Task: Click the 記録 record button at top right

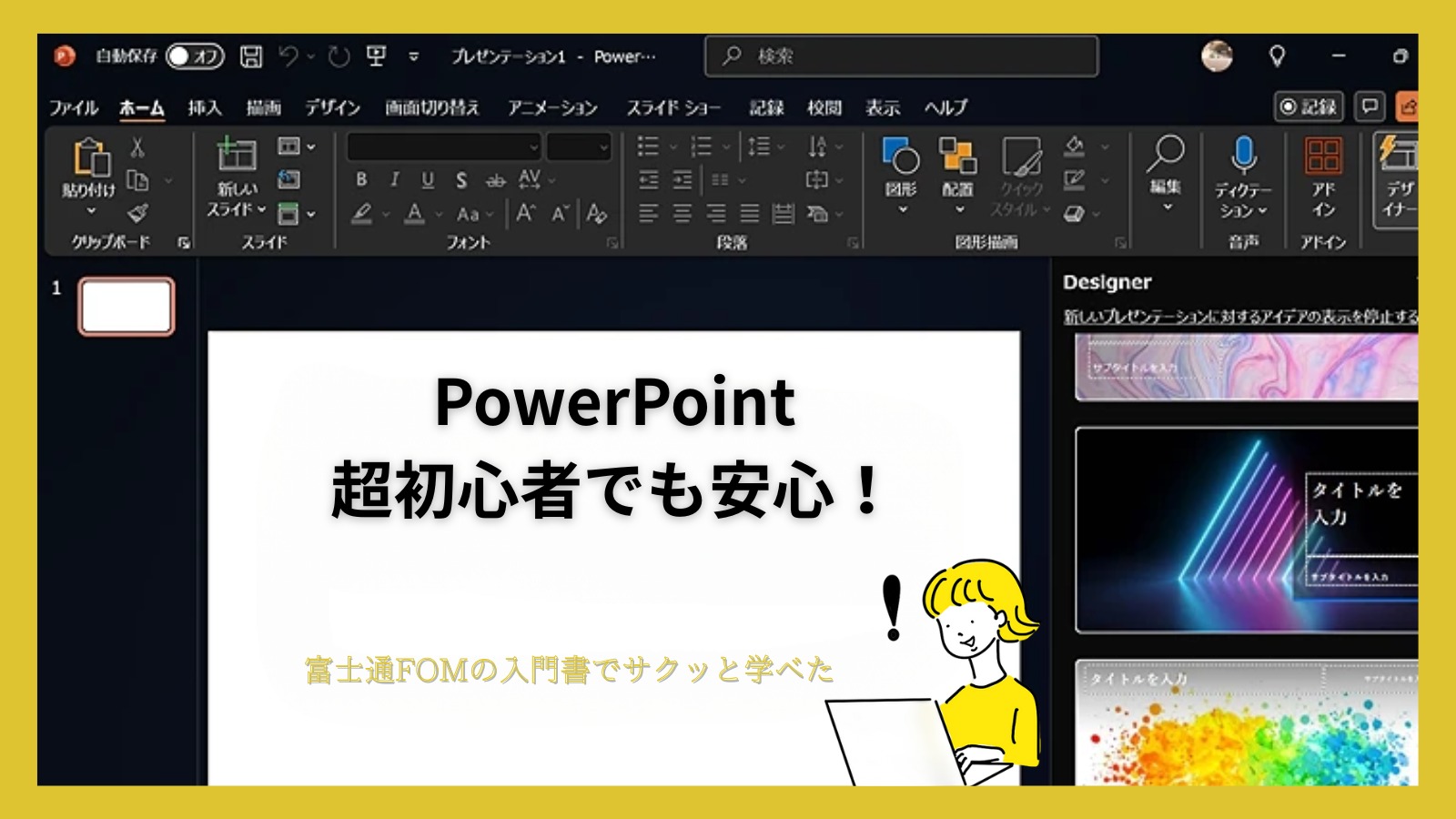Action: pyautogui.click(x=1309, y=106)
